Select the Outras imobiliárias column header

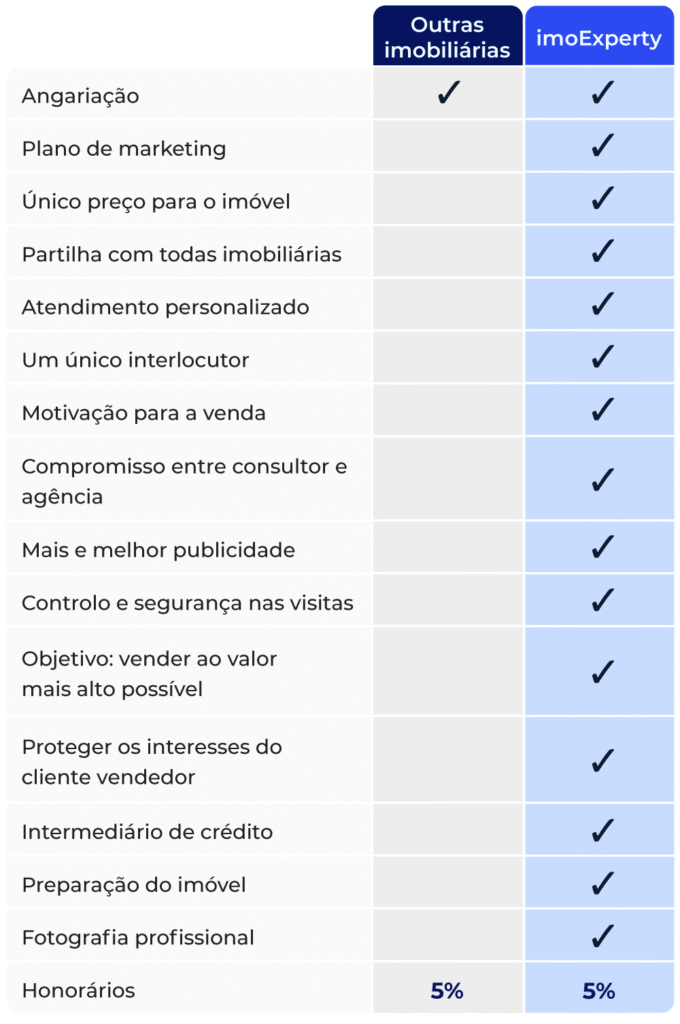tap(448, 38)
